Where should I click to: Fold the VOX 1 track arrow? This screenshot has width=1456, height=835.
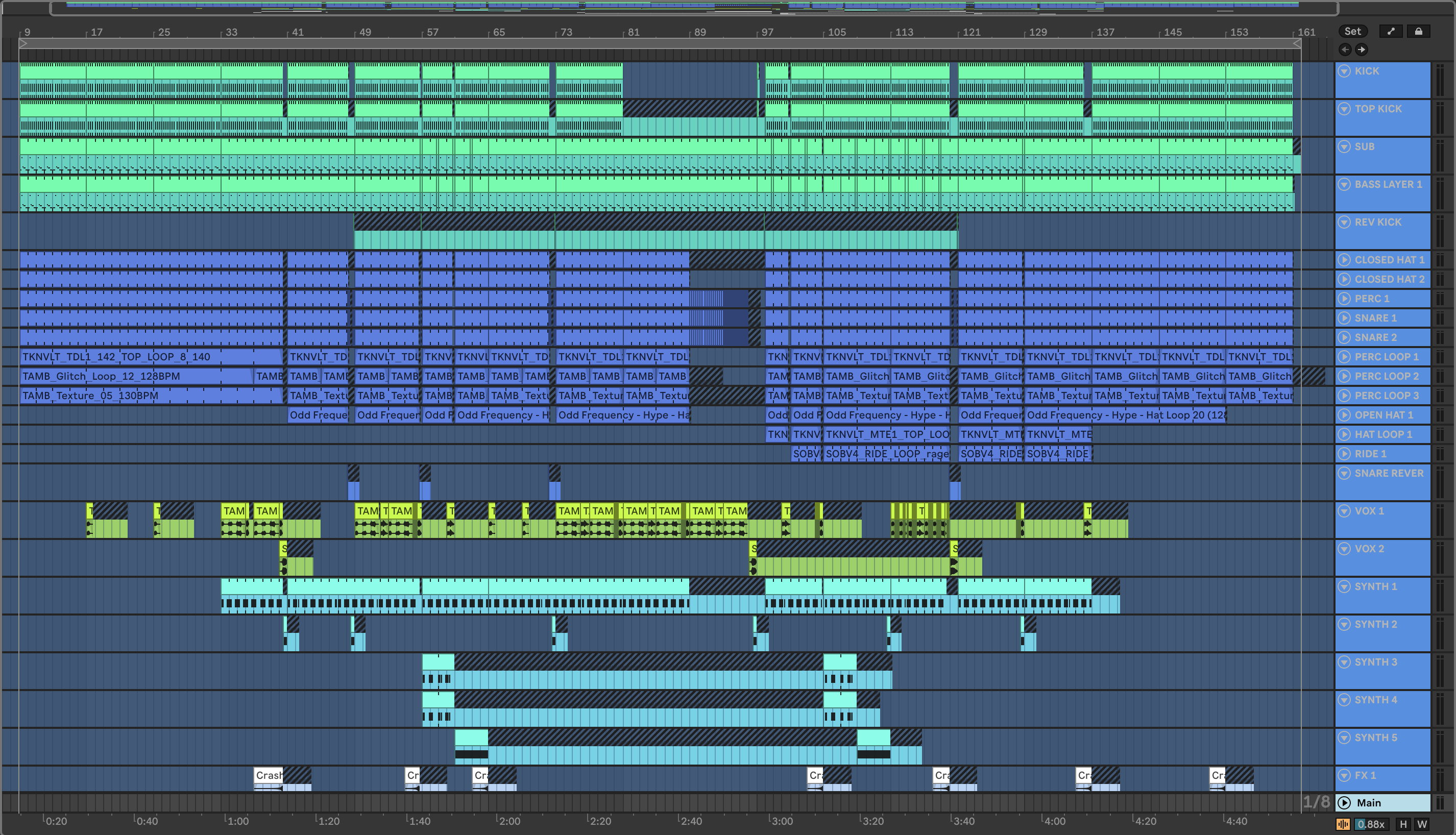click(1344, 511)
